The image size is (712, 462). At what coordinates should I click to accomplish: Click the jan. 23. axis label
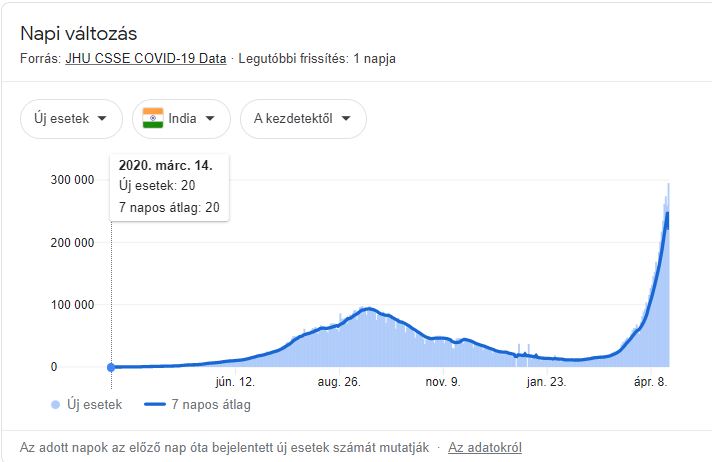pyautogui.click(x=547, y=382)
